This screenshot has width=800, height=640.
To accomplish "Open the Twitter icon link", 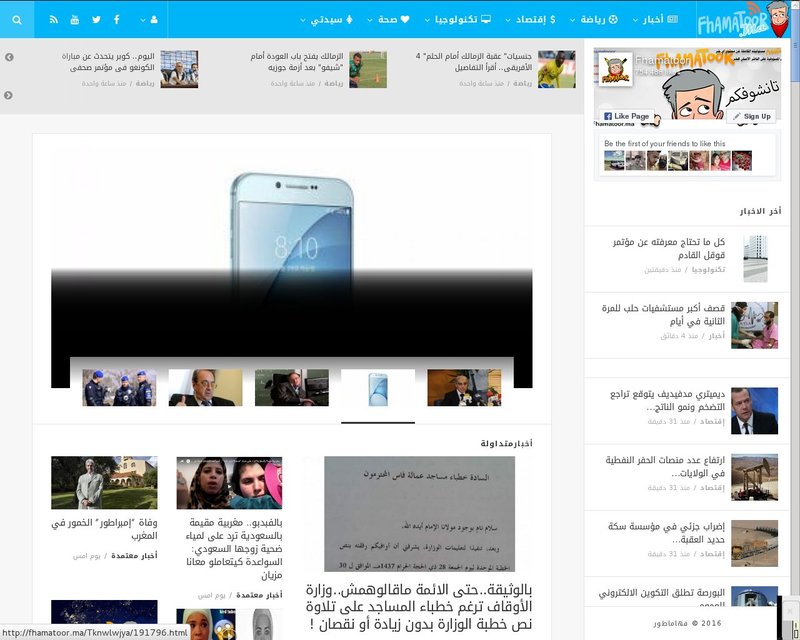I will tap(96, 20).
